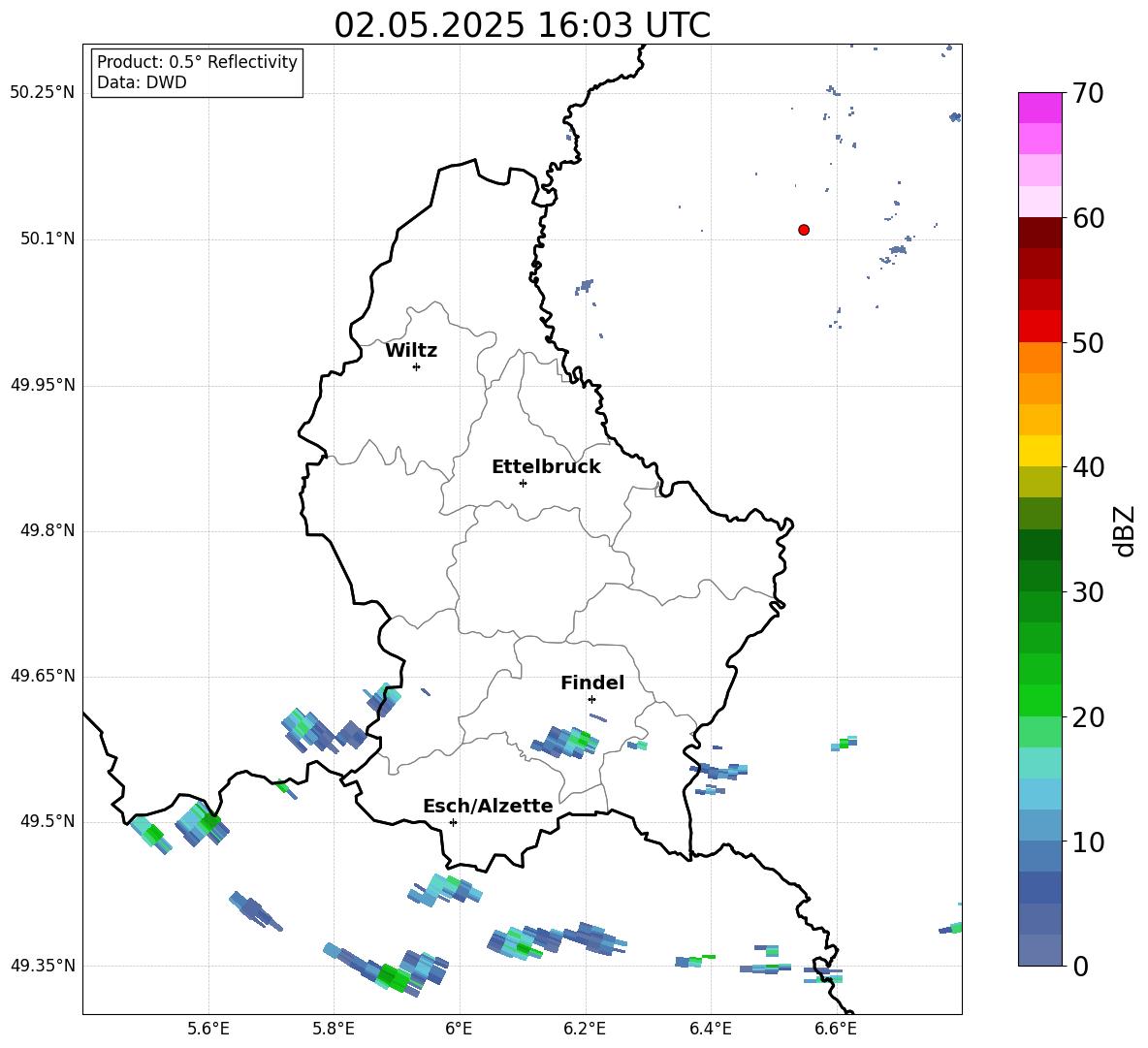Click the yellow colorbar segment at 40
This screenshot has width=1148, height=1048.
(x=1039, y=451)
